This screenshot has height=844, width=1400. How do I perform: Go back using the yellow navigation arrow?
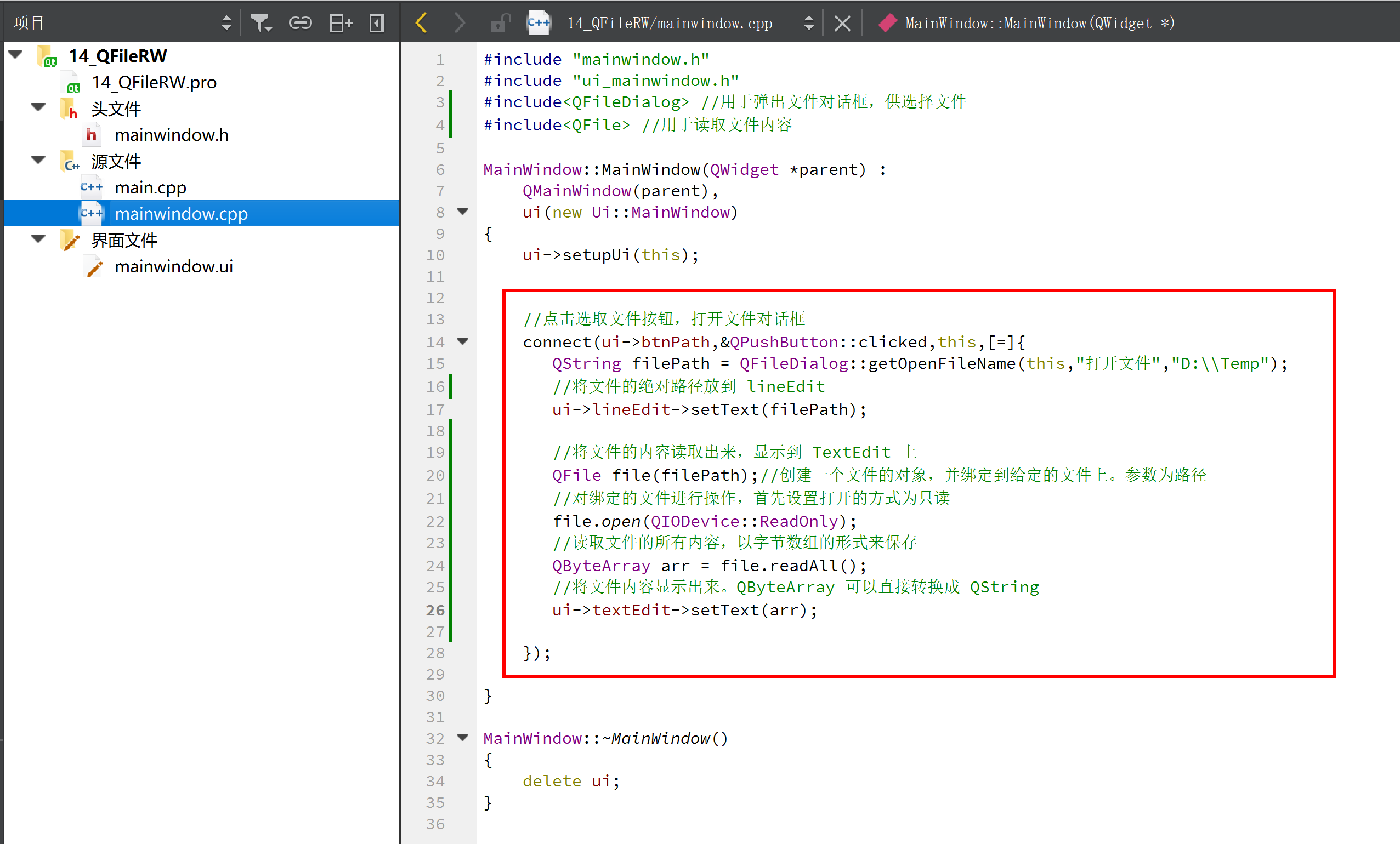tap(421, 22)
